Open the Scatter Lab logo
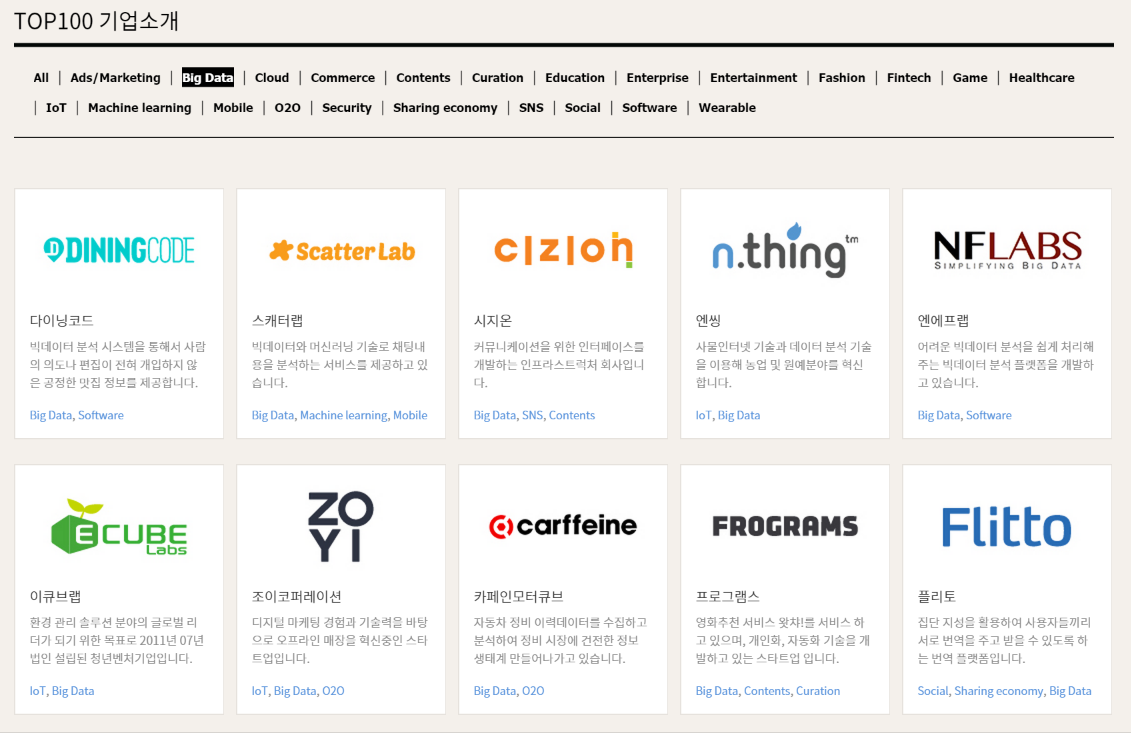1131x733 pixels. tap(341, 251)
